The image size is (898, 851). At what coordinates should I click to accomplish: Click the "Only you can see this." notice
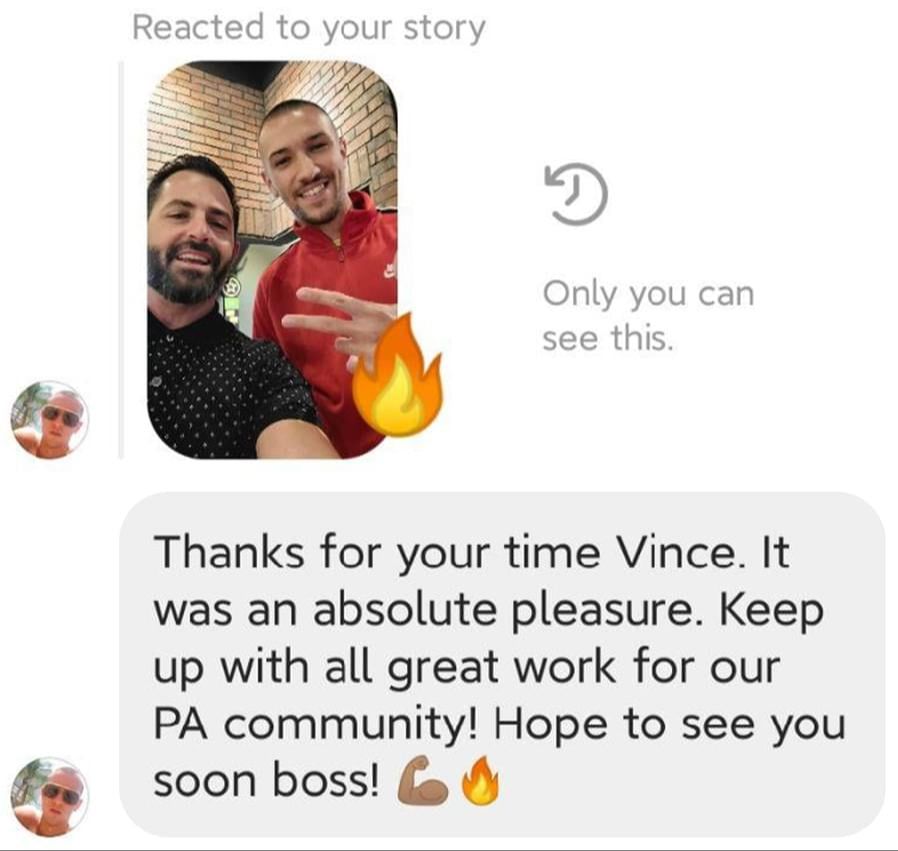(x=648, y=316)
